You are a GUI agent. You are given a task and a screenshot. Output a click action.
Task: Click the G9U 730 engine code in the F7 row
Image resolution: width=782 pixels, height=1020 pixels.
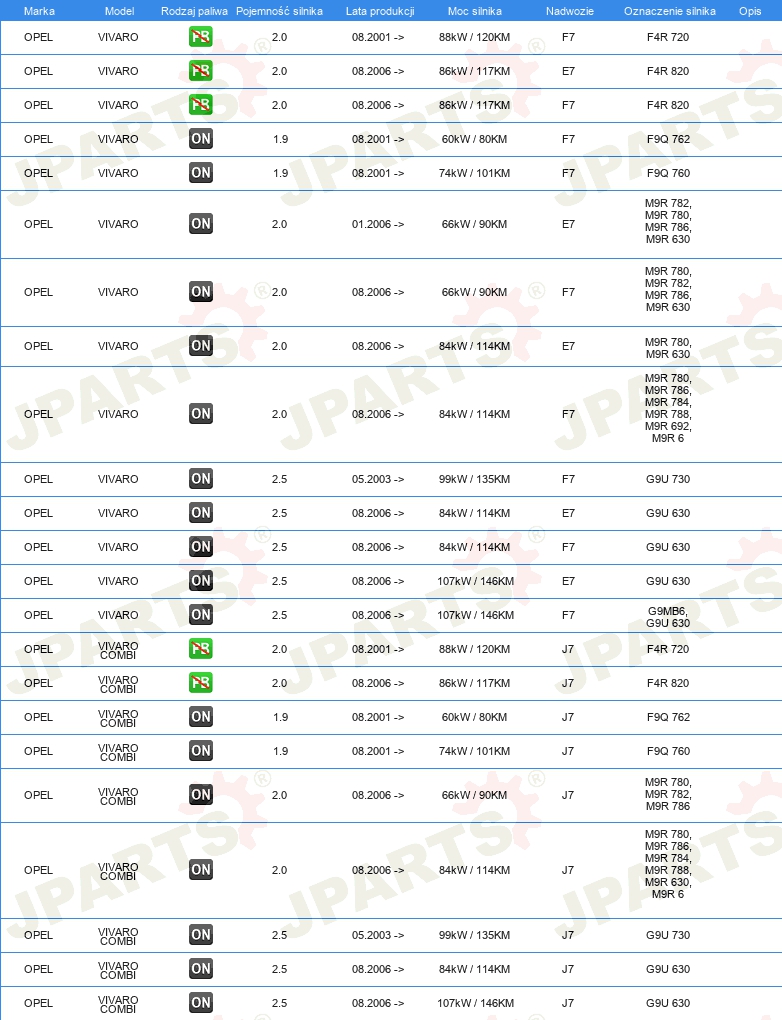[668, 479]
